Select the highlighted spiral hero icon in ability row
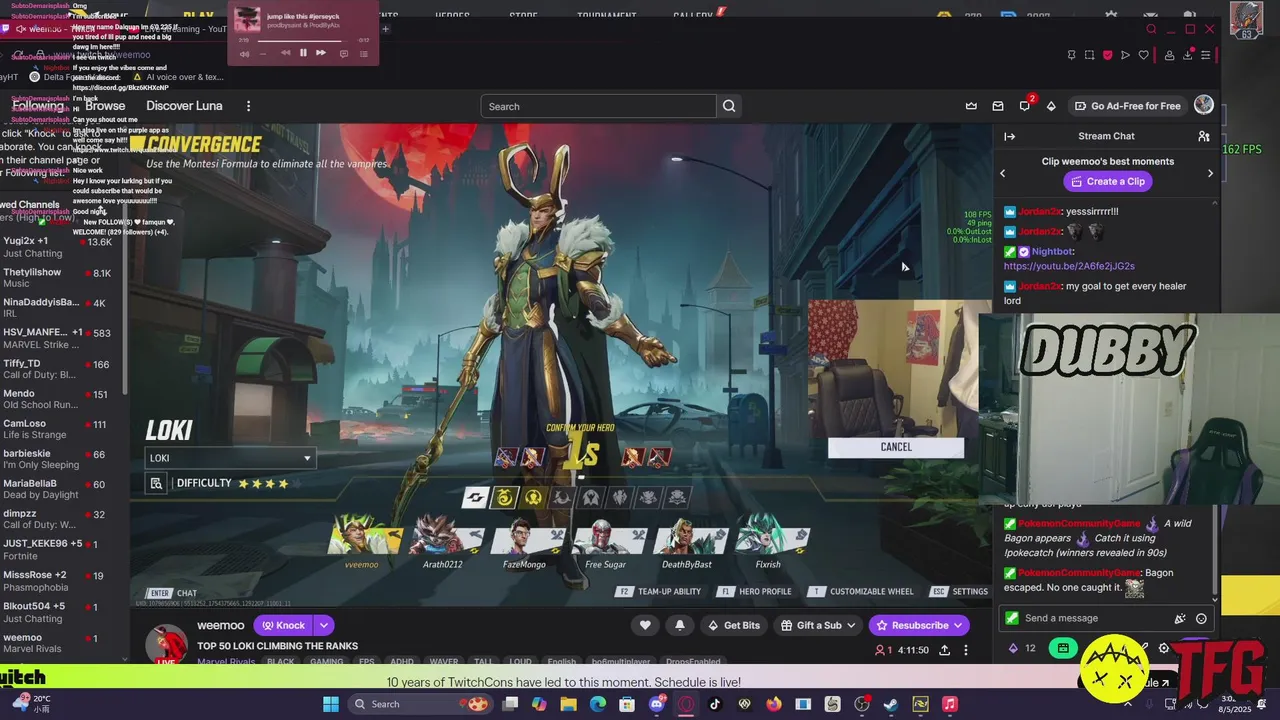The image size is (1280, 720). click(505, 497)
